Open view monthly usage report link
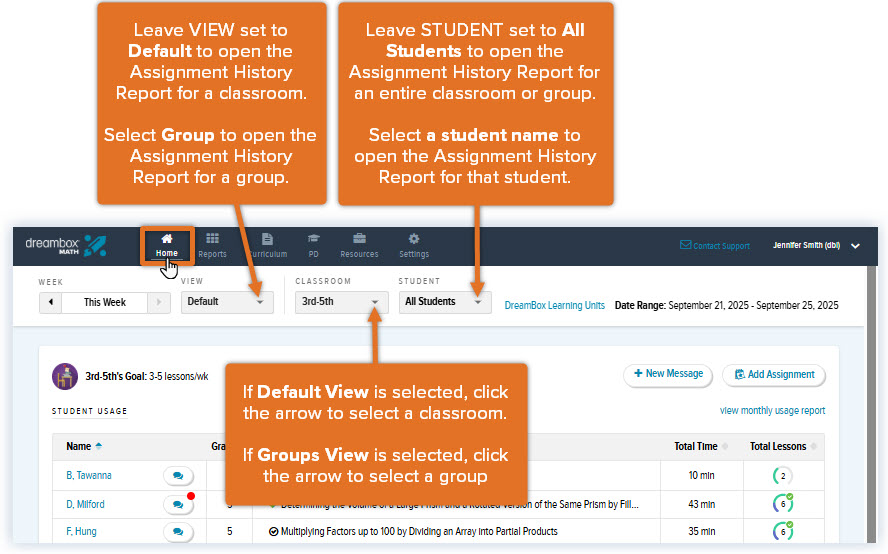The image size is (888, 554). 772,411
